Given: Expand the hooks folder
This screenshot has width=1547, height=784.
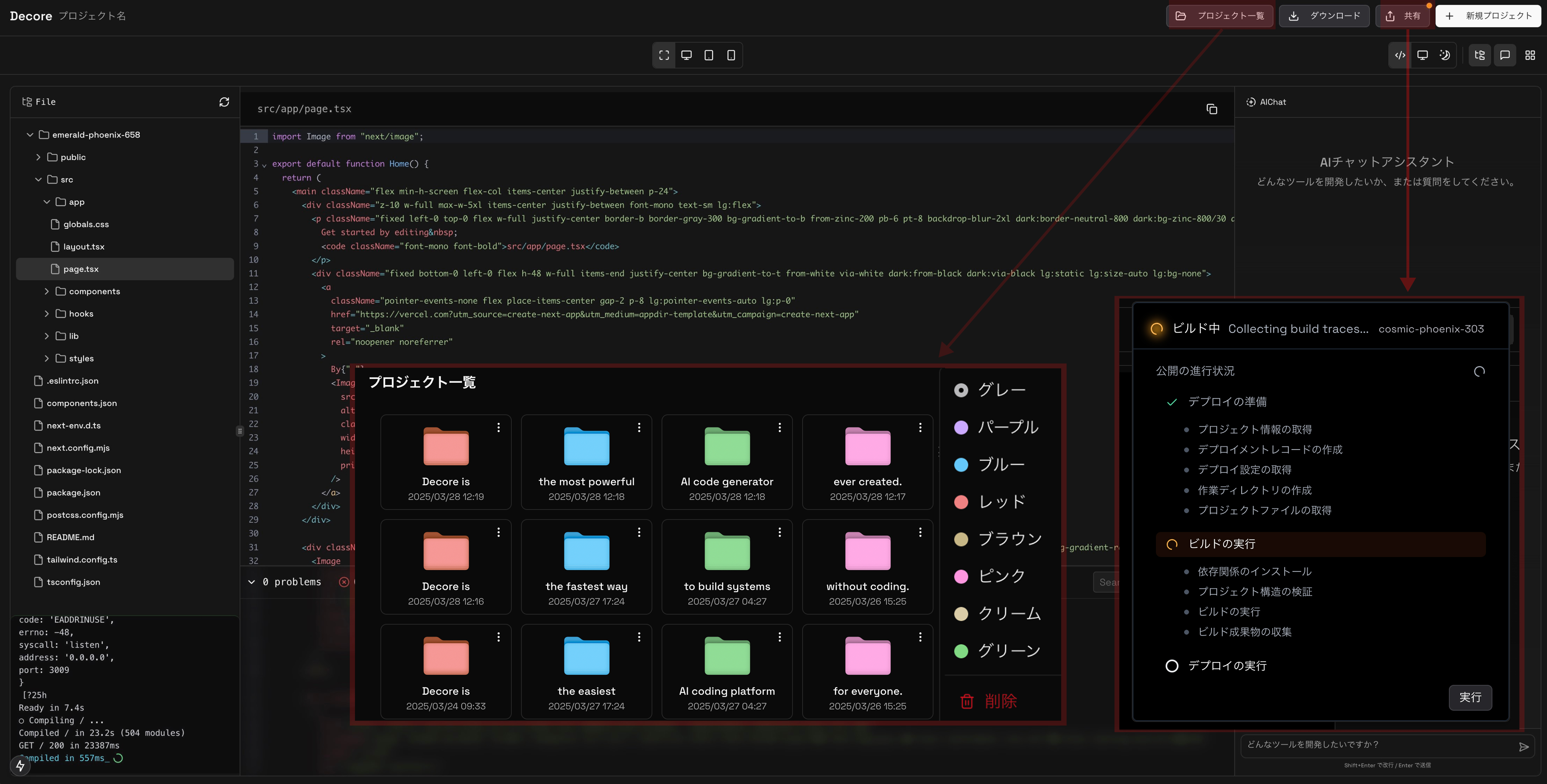Looking at the screenshot, I should click(47, 314).
